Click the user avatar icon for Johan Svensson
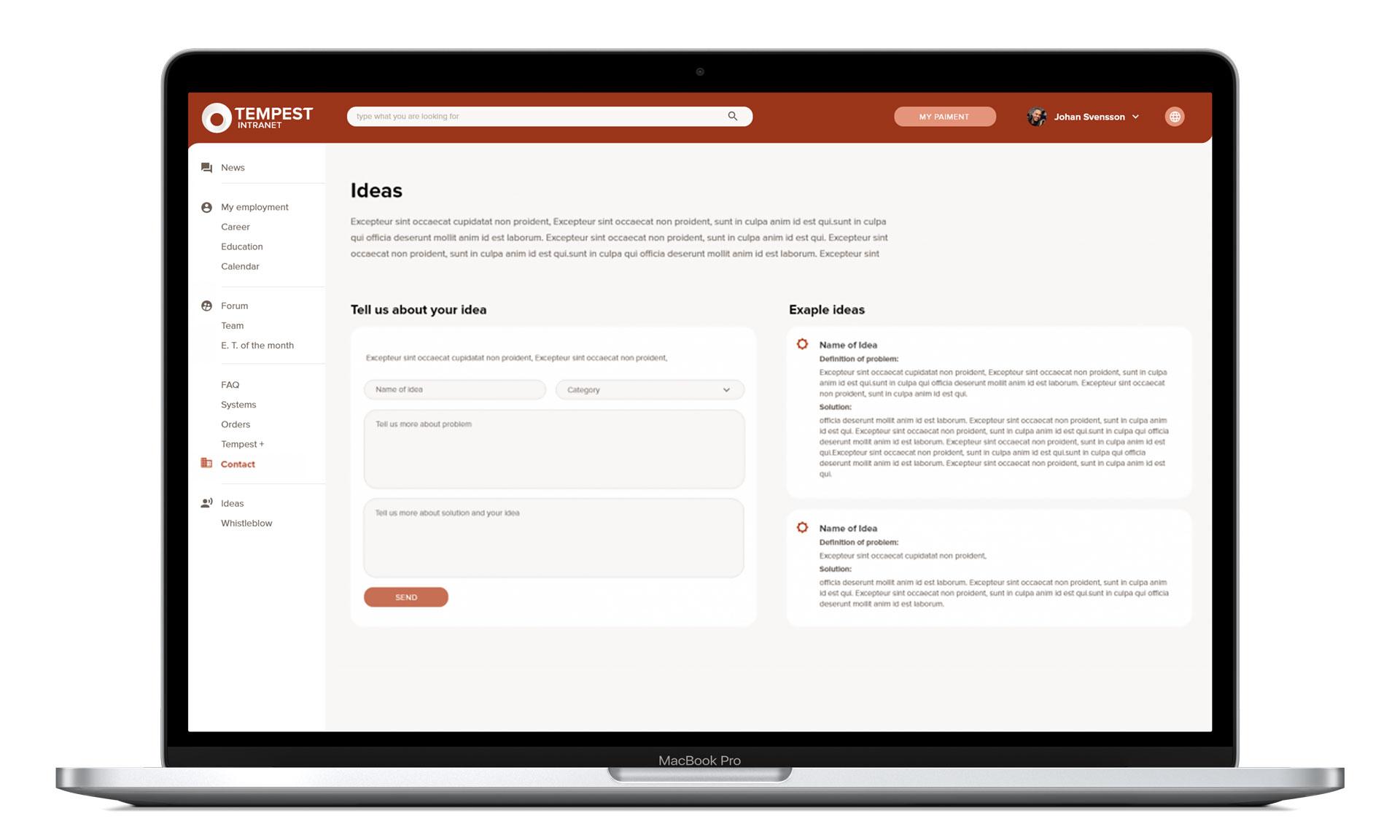 pos(1038,116)
